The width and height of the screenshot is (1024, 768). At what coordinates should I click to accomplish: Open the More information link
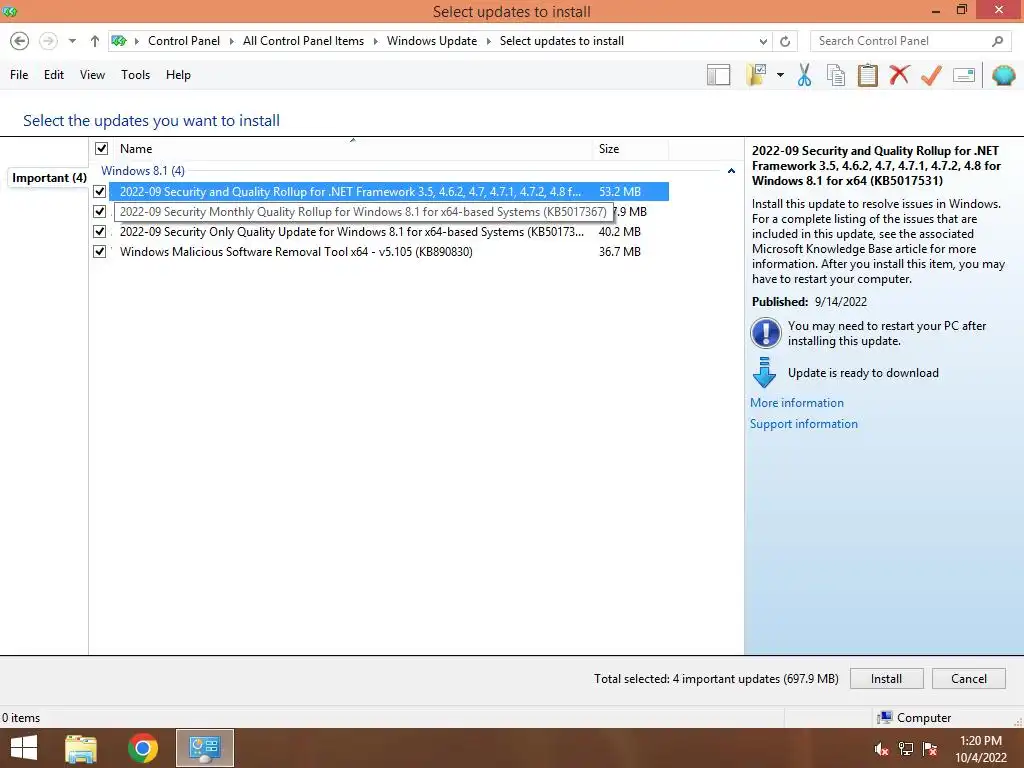(797, 403)
